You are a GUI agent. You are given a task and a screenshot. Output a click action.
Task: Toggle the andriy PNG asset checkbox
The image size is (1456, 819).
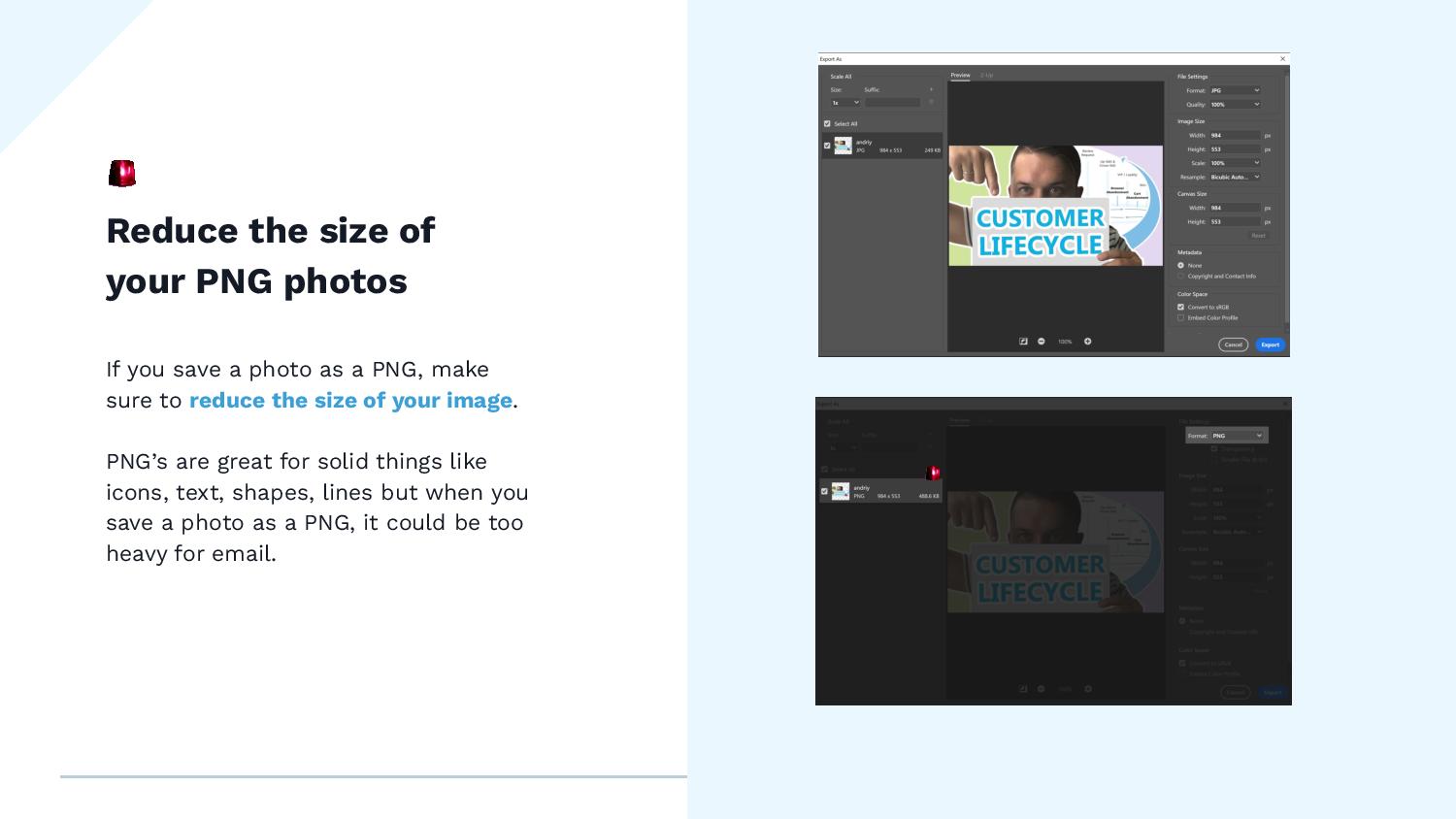pos(825,491)
